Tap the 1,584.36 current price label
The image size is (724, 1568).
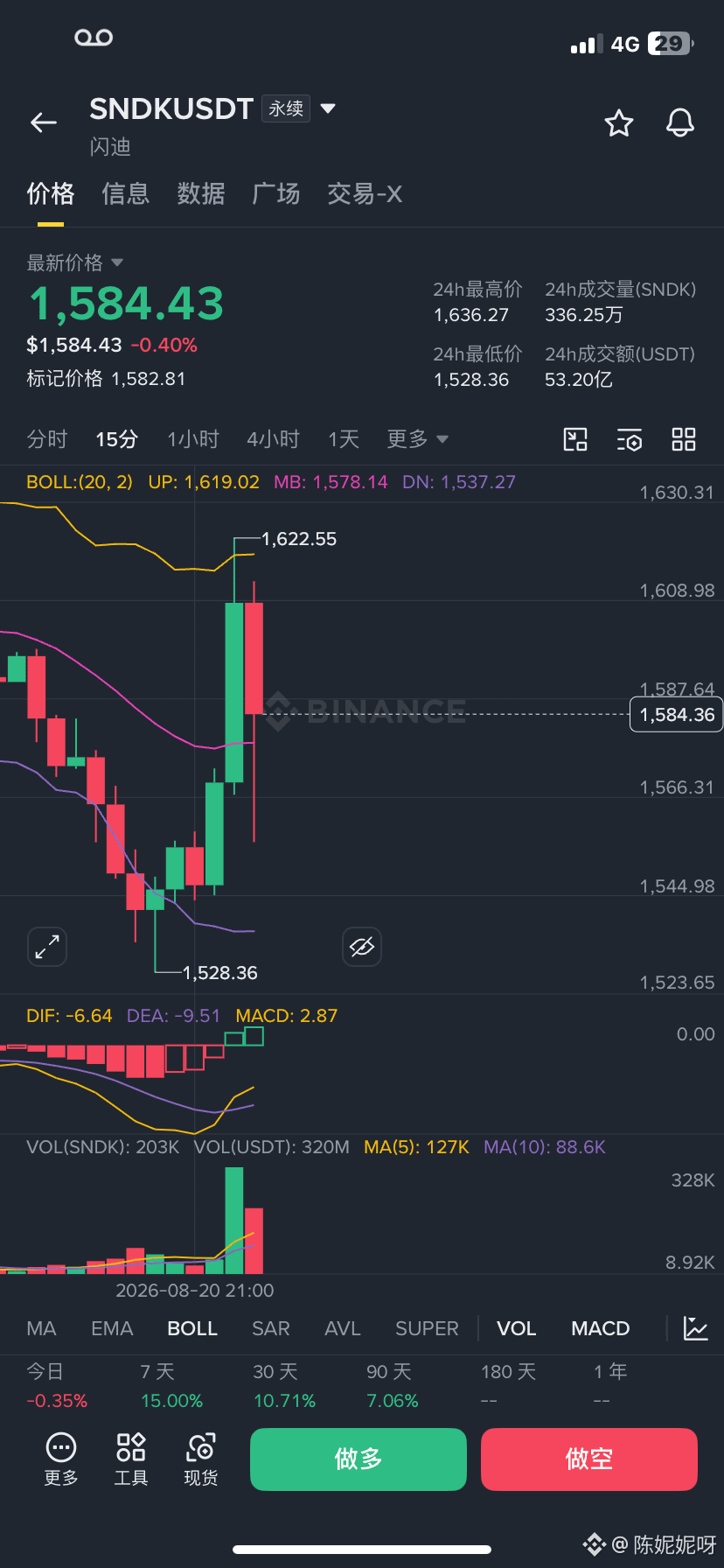677,715
